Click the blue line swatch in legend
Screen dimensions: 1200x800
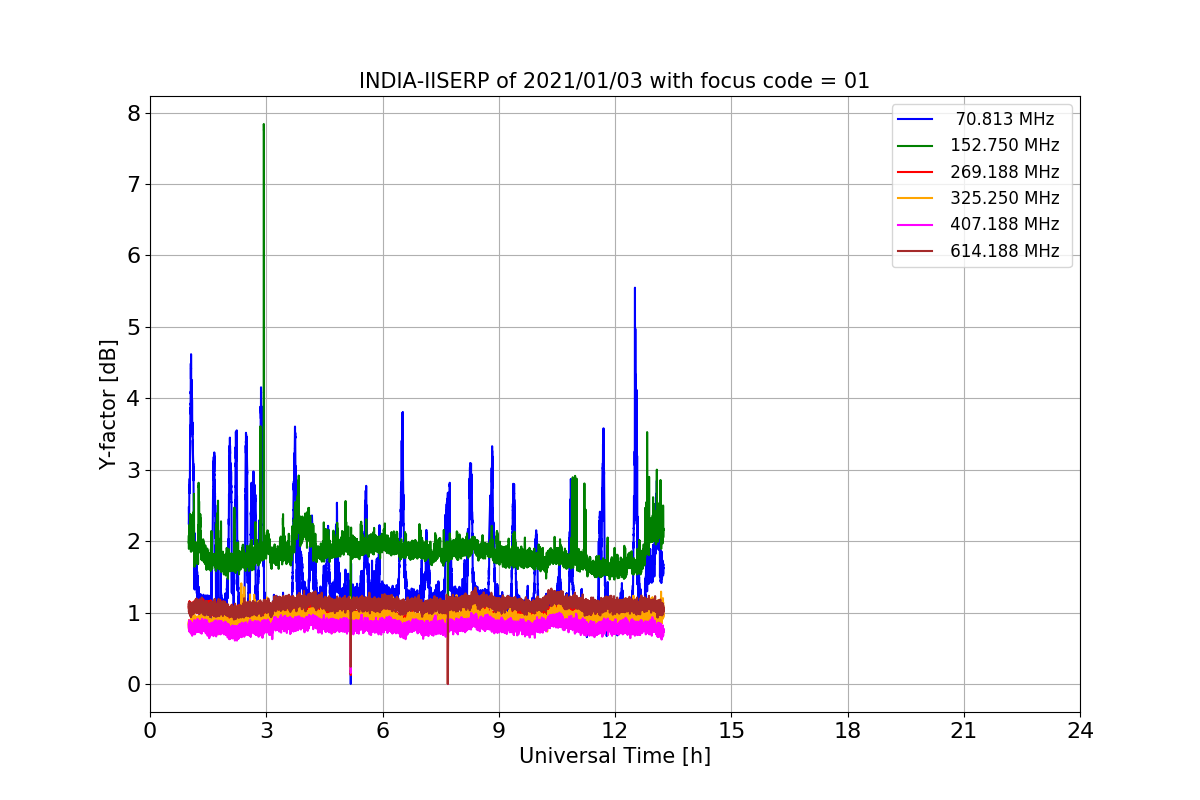click(915, 119)
